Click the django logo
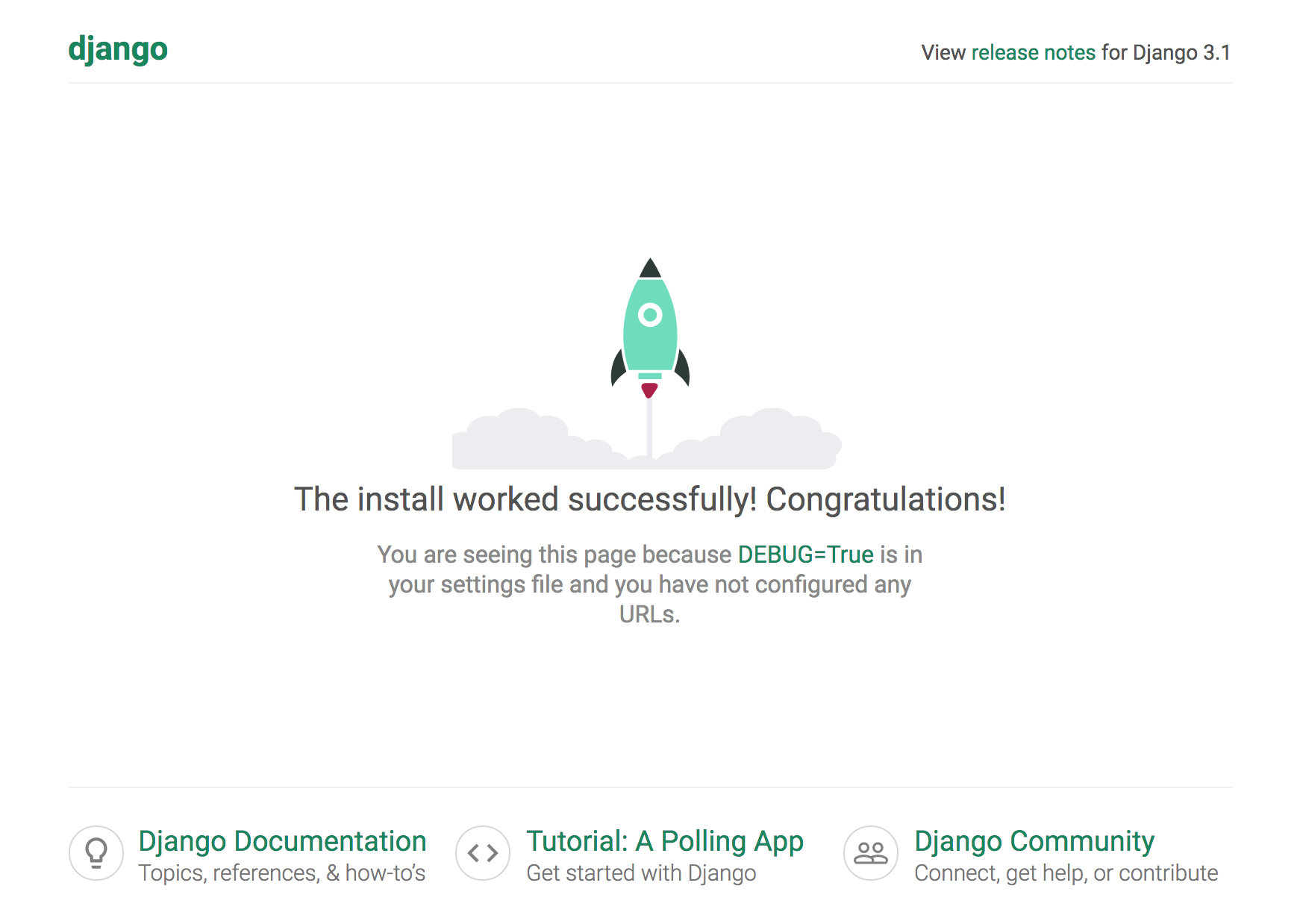 click(118, 50)
